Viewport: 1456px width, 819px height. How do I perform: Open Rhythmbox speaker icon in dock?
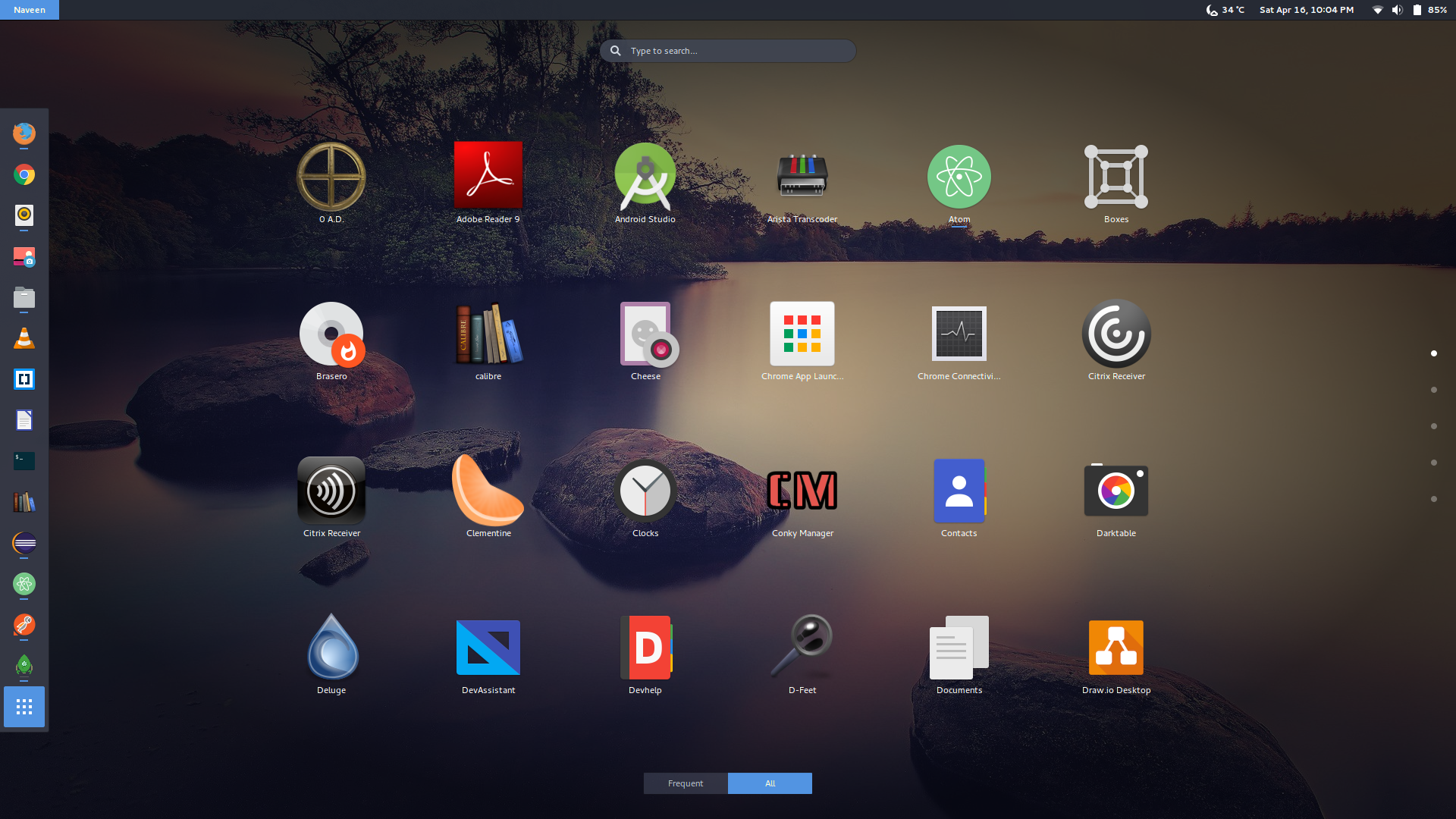tap(24, 215)
